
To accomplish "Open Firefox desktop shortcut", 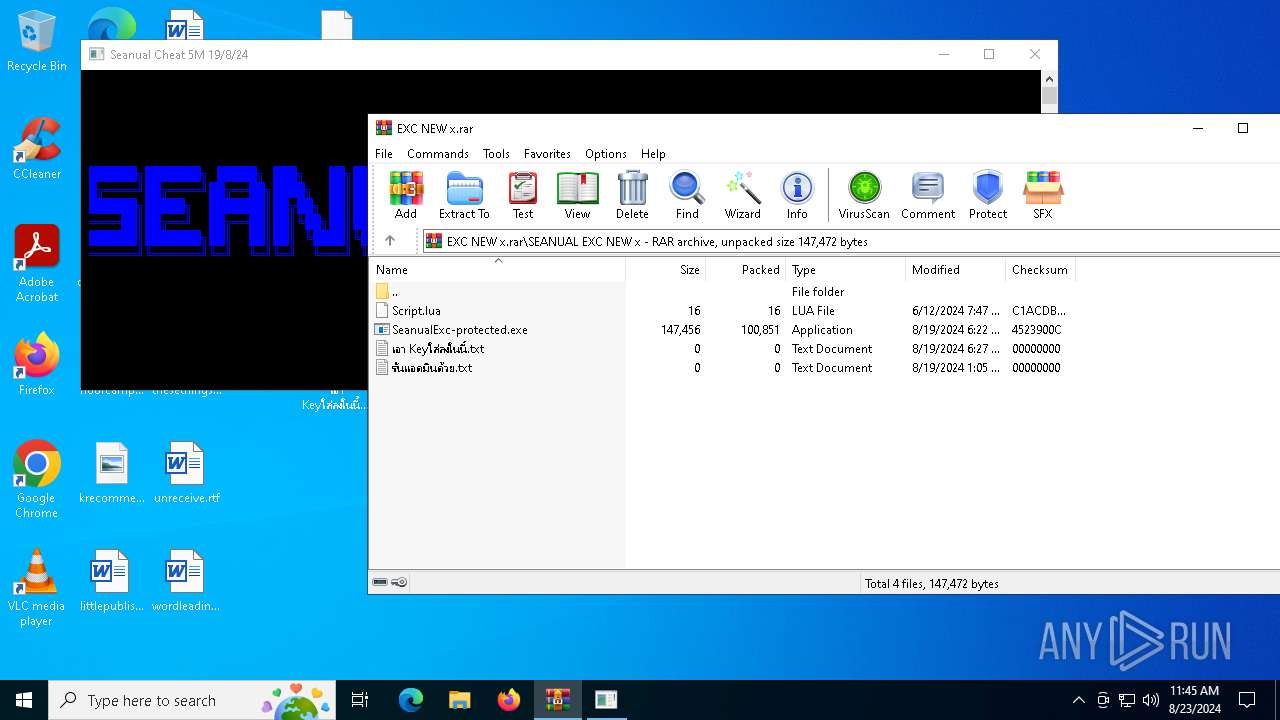I will point(37,365).
